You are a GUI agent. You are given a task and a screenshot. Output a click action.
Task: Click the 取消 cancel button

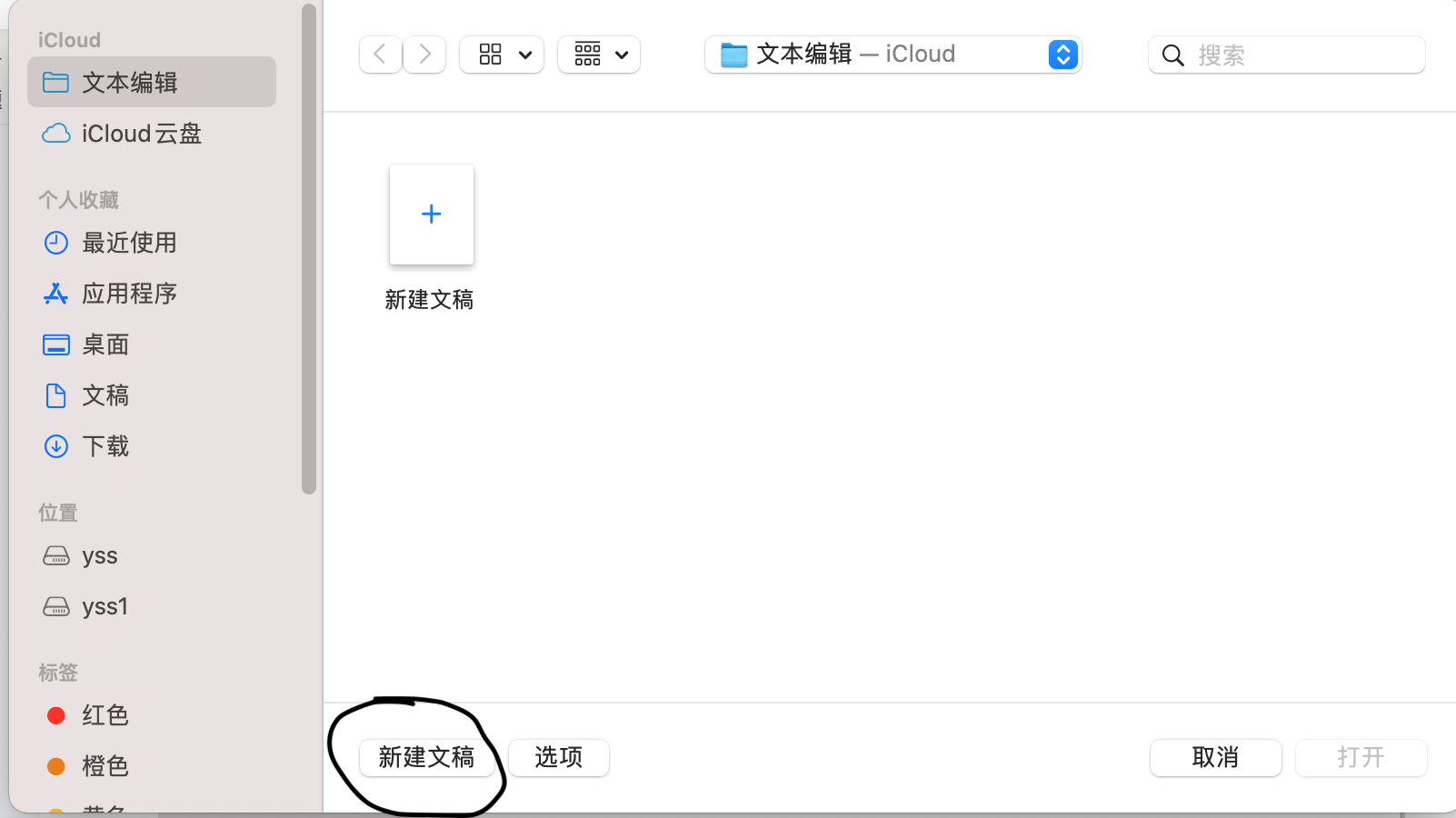1216,757
